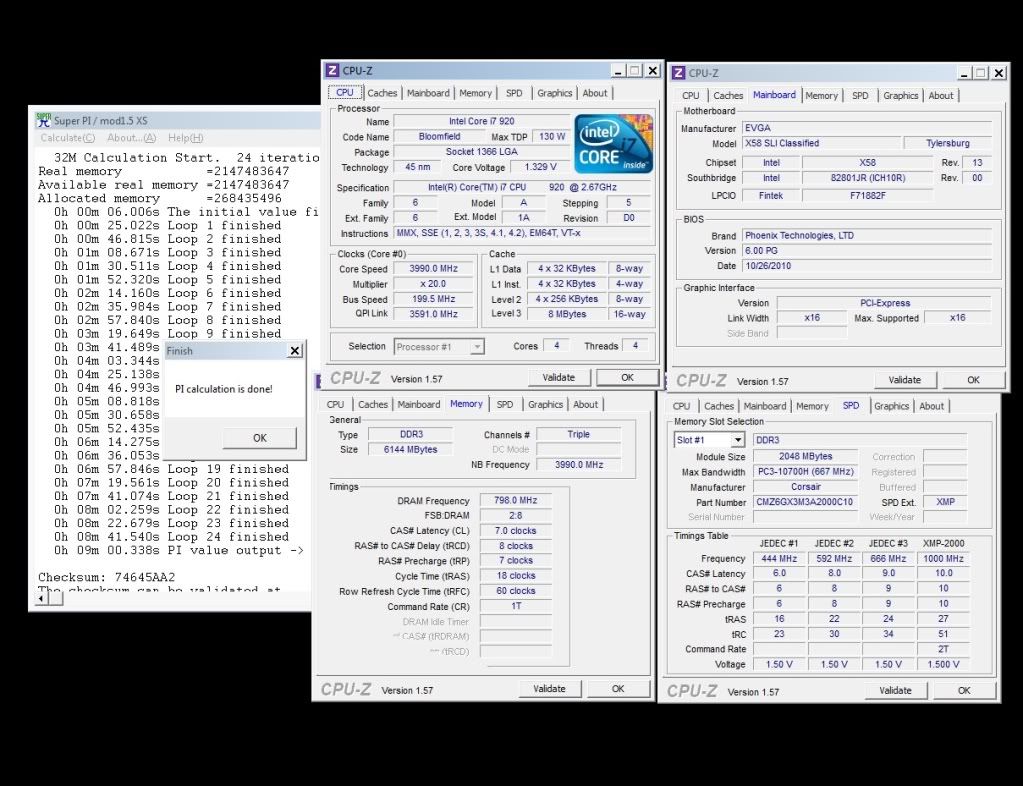The image size is (1023, 786).
Task: Switch to SPD tab in top-left CPU-Z window
Action: [514, 93]
